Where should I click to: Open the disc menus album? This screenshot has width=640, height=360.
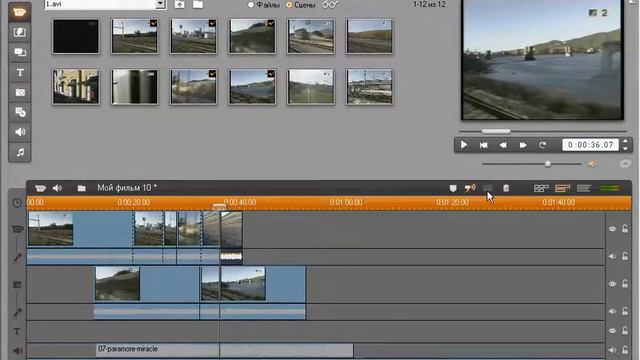click(20, 112)
